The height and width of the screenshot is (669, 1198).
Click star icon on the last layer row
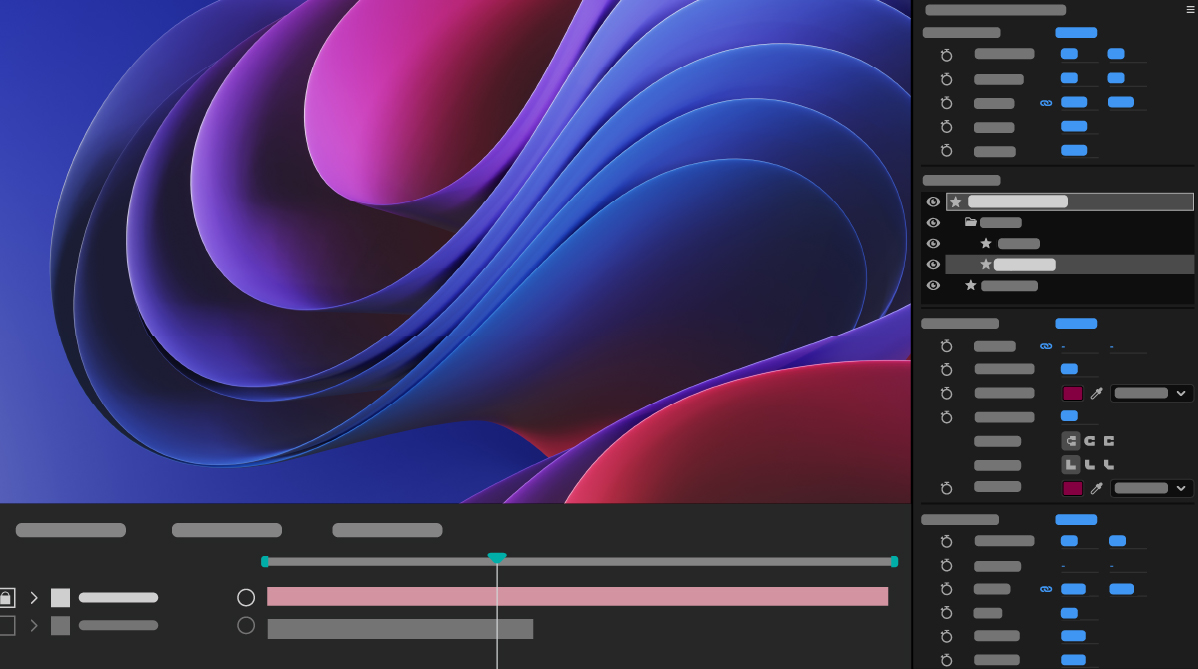970,286
